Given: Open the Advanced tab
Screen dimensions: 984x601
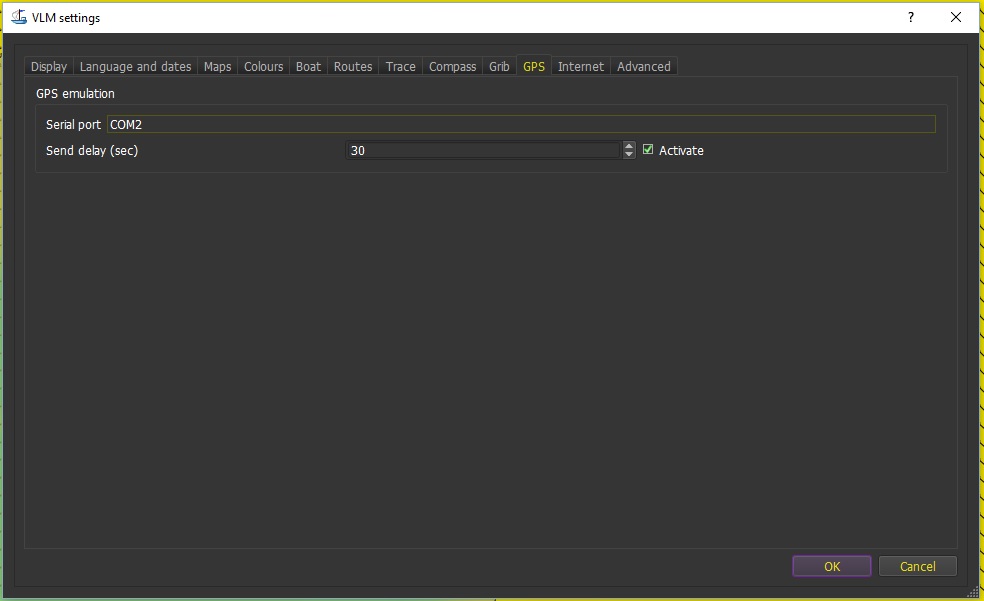Looking at the screenshot, I should pos(644,66).
